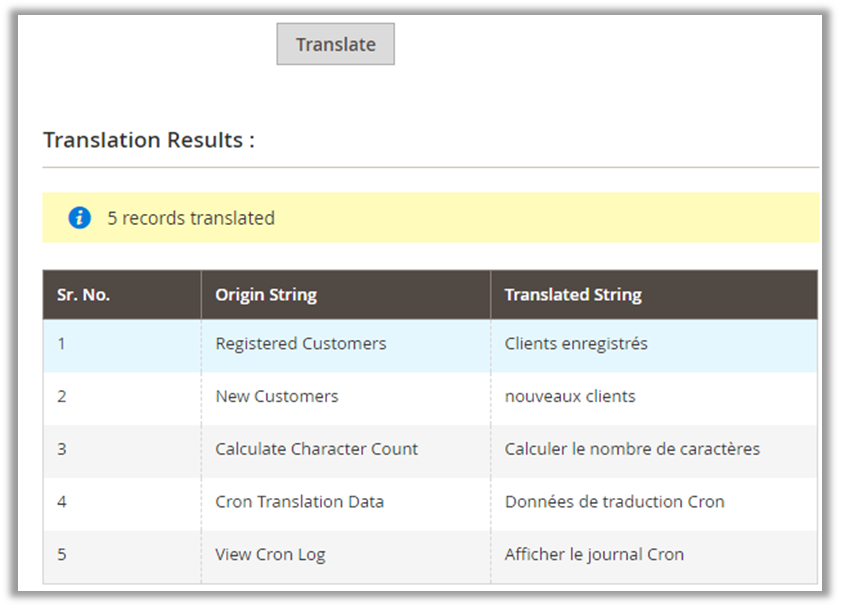
Task: Click the Translation Results heading
Action: point(149,140)
